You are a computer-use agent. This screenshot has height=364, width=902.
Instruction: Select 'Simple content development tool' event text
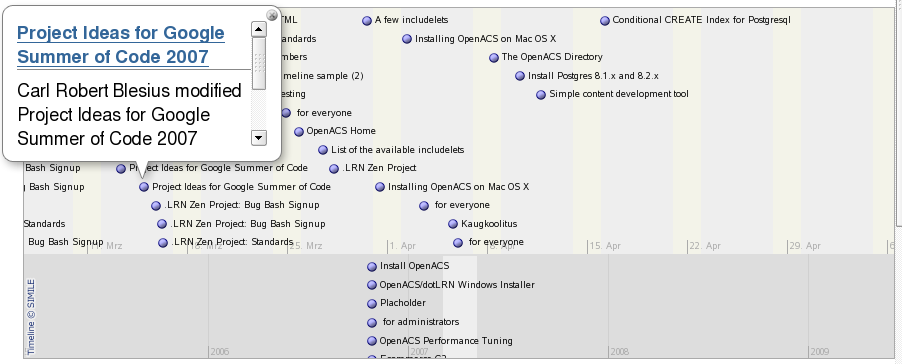coord(619,94)
